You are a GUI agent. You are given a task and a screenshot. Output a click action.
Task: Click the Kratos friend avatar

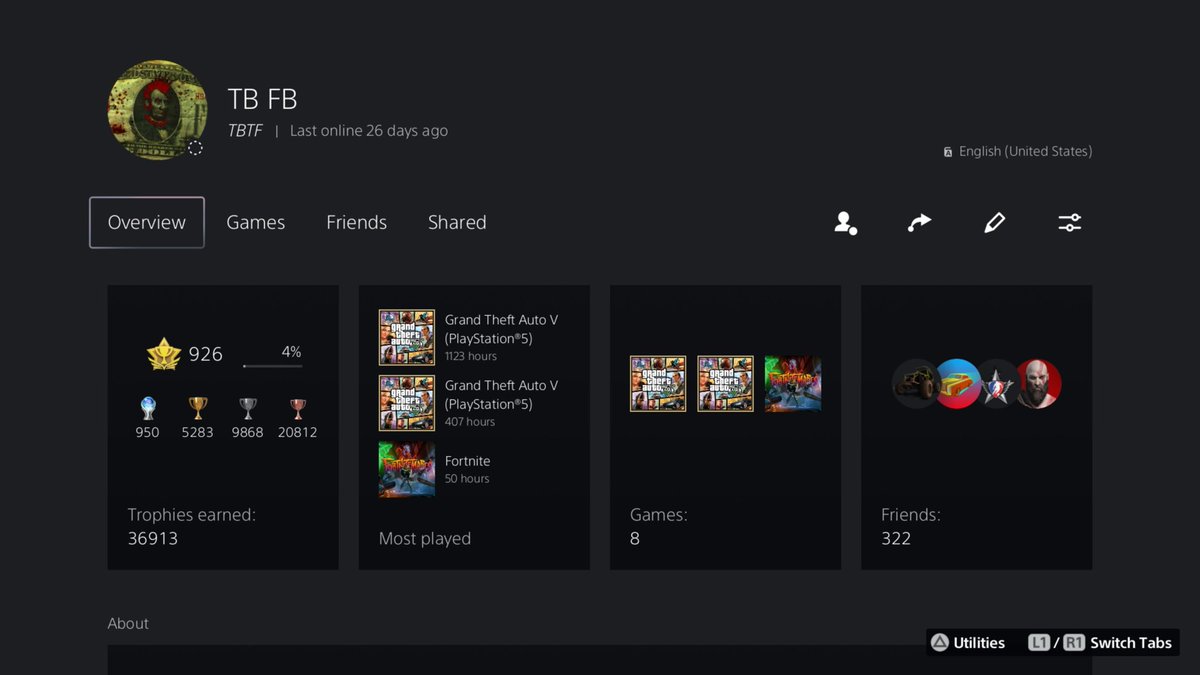pyautogui.click(x=1039, y=384)
